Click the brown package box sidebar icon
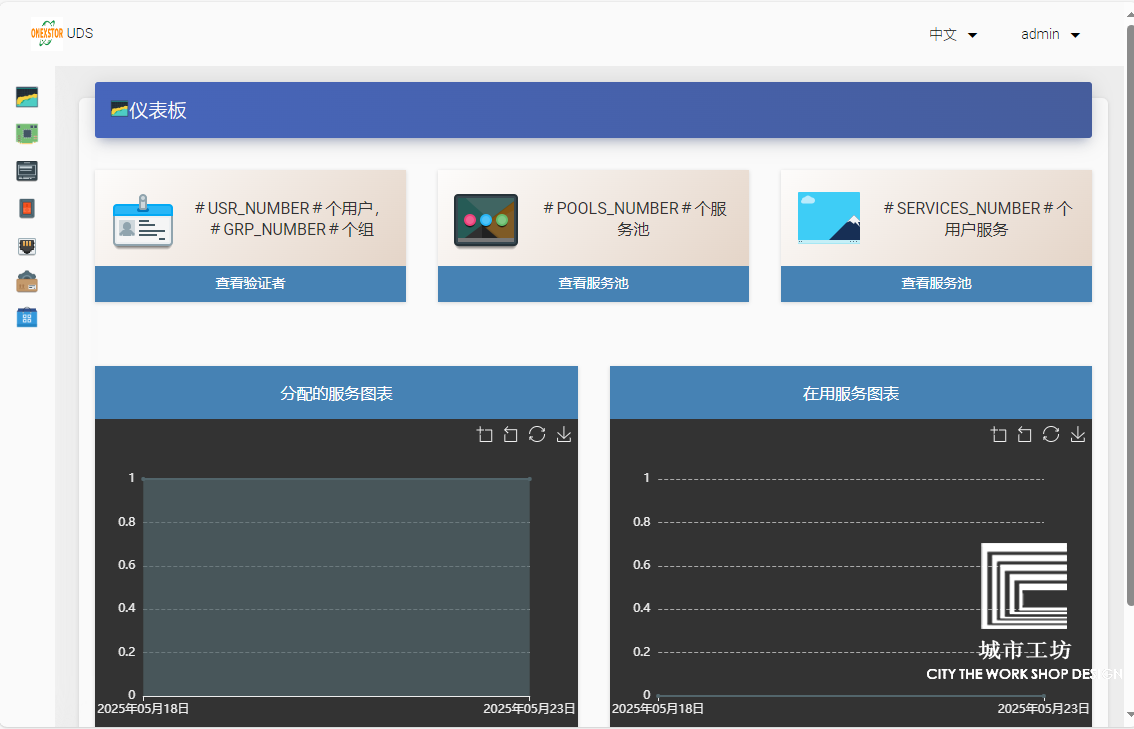The width and height of the screenshot is (1134, 729). [x=27, y=282]
